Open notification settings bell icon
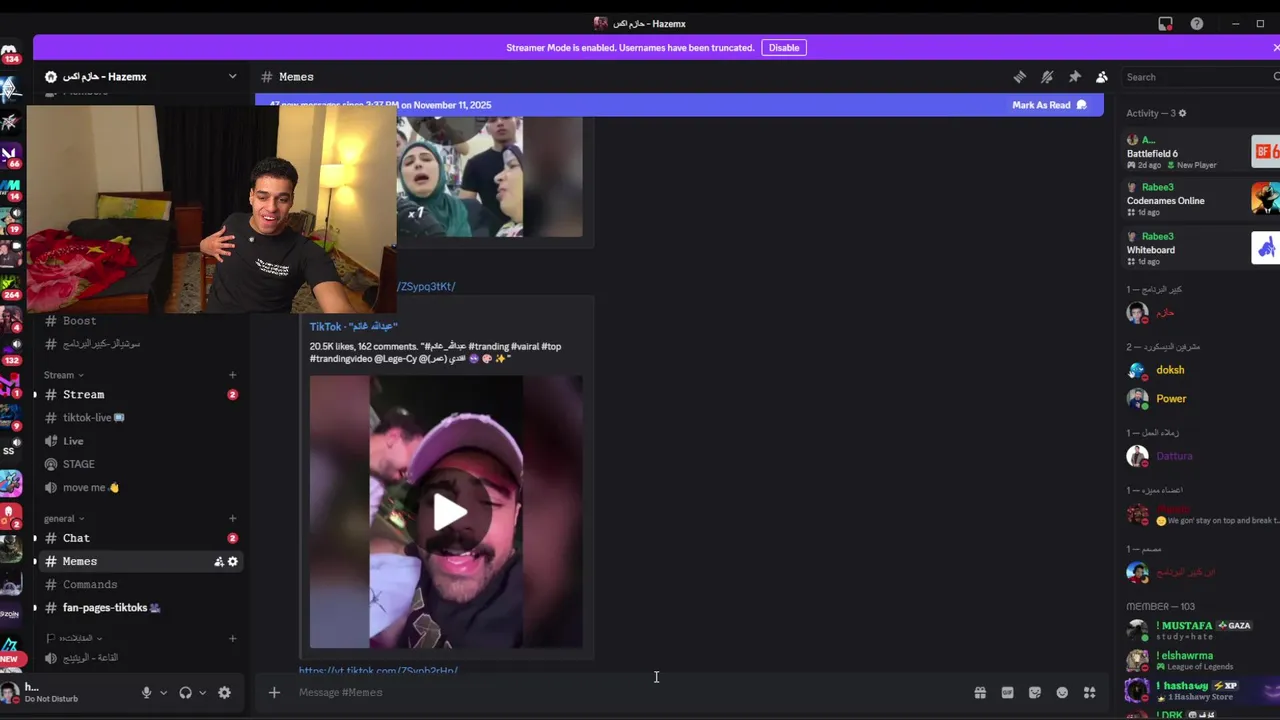 [1047, 77]
